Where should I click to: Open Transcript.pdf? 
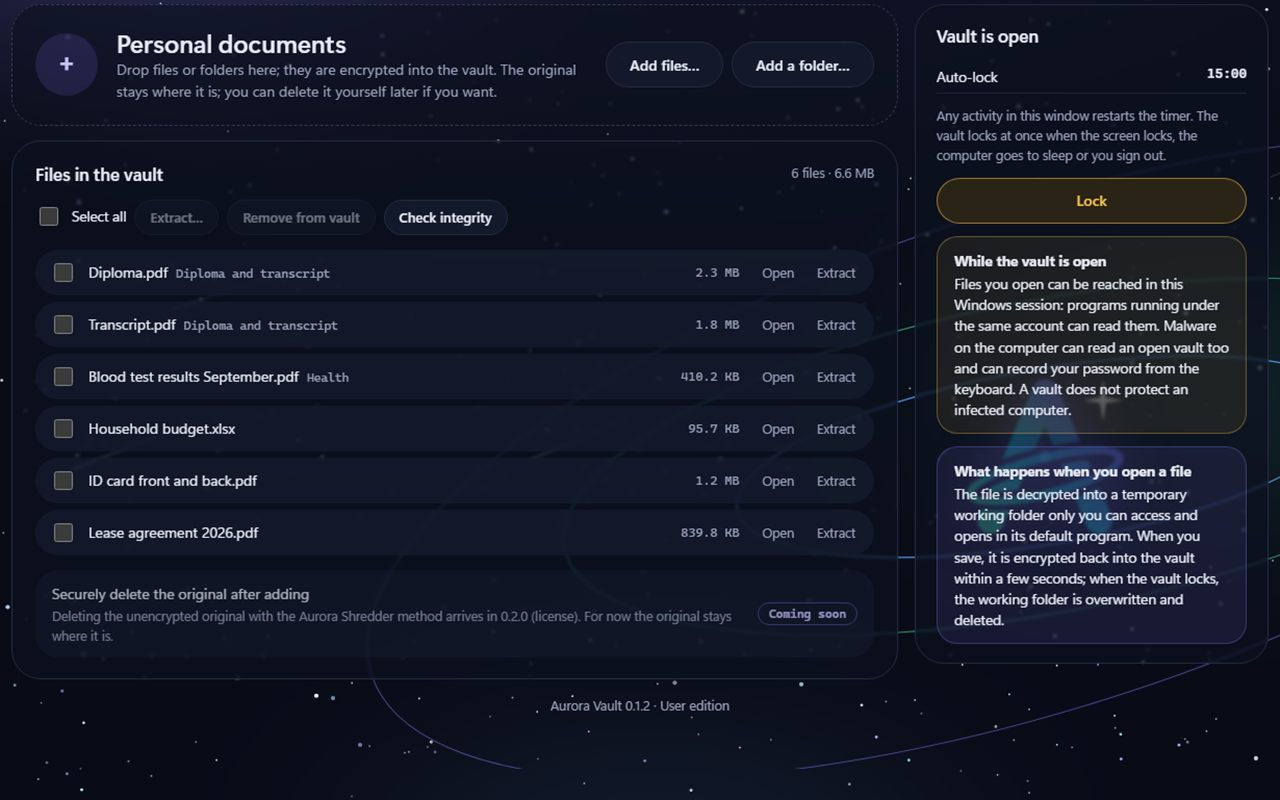pos(778,325)
